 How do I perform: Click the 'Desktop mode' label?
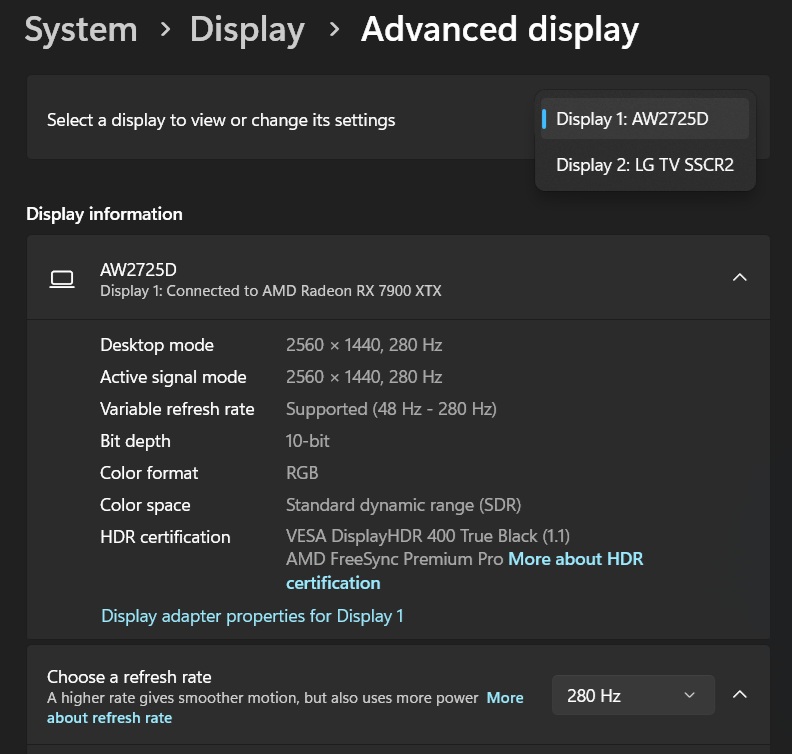point(157,345)
